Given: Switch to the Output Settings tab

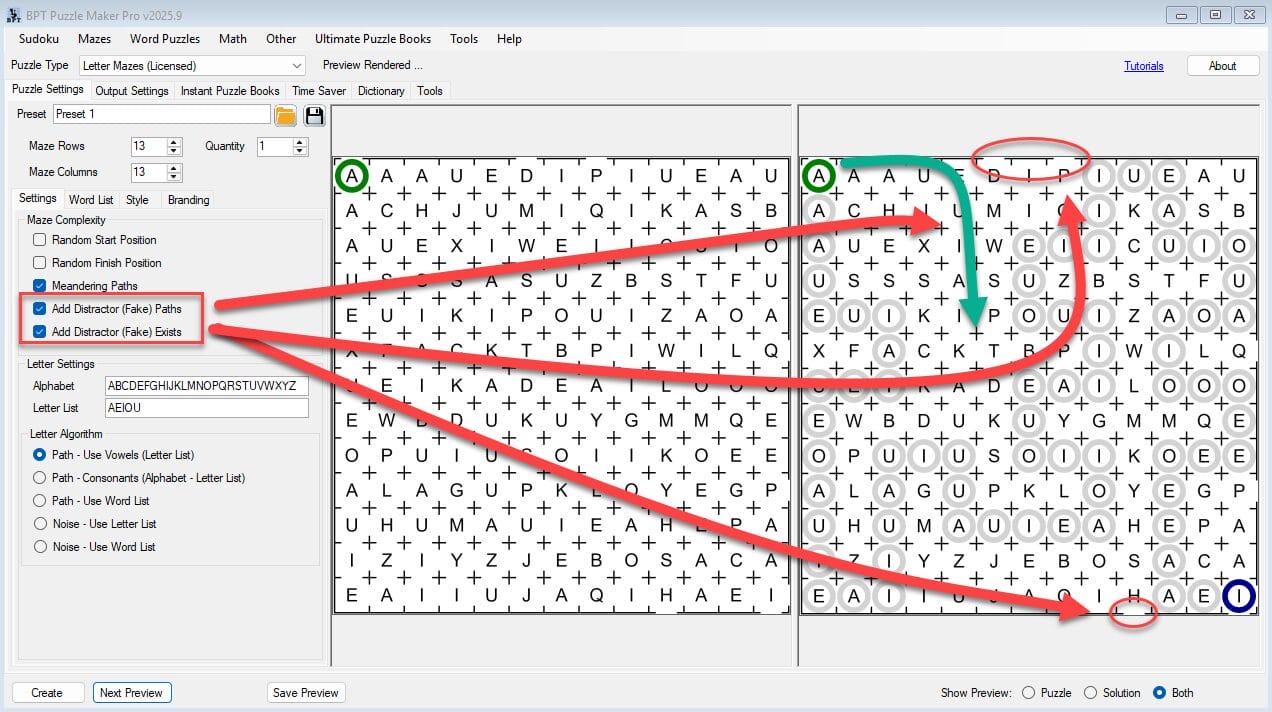Looking at the screenshot, I should click(132, 91).
